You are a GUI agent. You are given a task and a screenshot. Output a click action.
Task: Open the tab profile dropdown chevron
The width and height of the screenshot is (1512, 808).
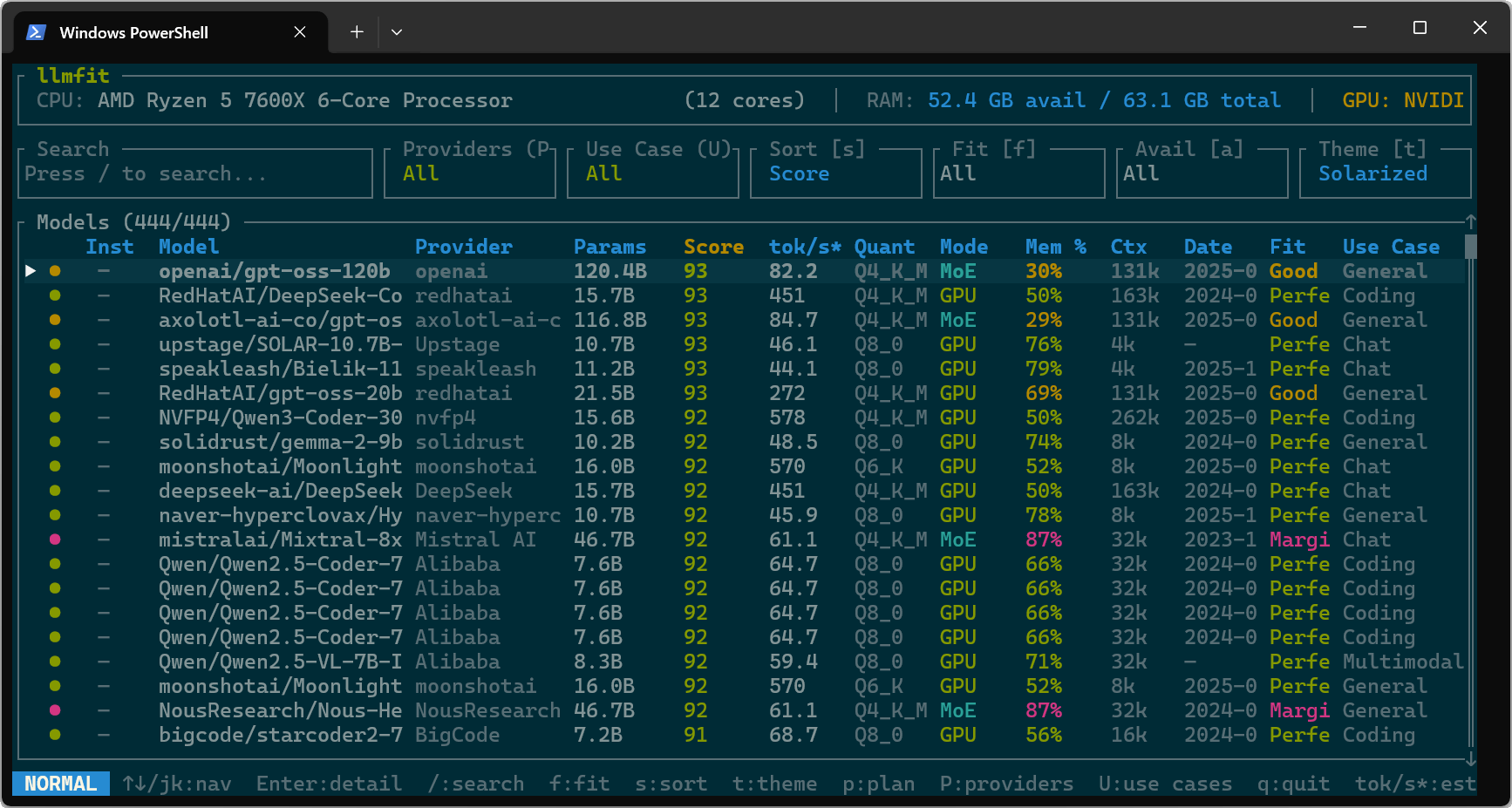(x=397, y=32)
